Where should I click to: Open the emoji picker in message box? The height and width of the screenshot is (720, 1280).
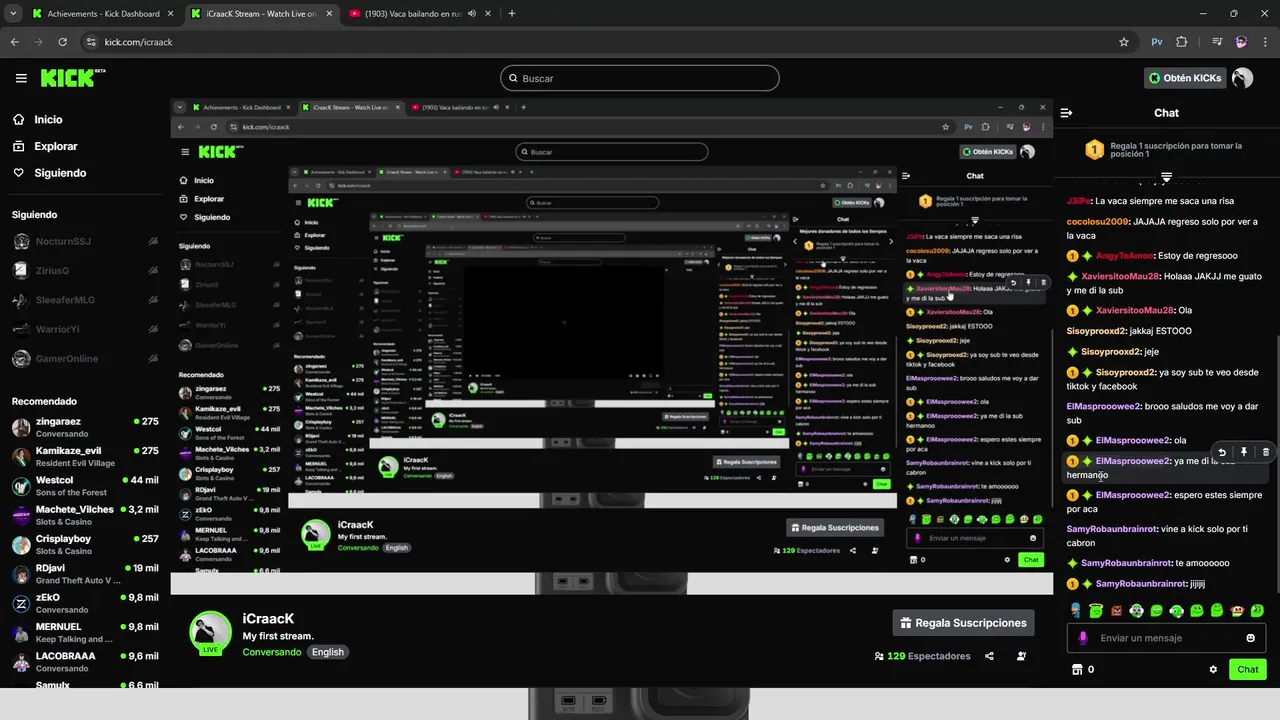(x=1250, y=638)
